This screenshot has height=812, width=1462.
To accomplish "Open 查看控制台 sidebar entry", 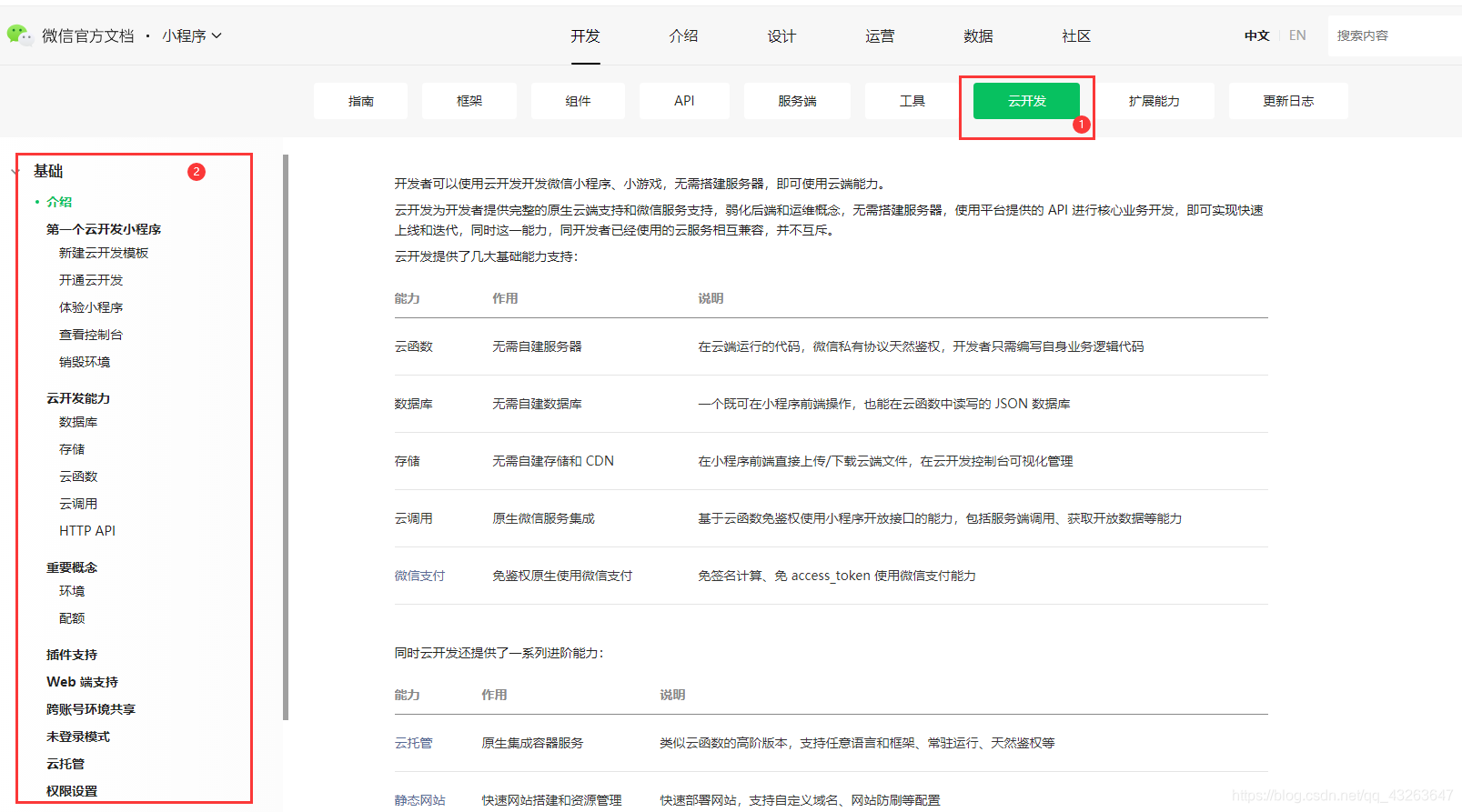I will click(91, 335).
